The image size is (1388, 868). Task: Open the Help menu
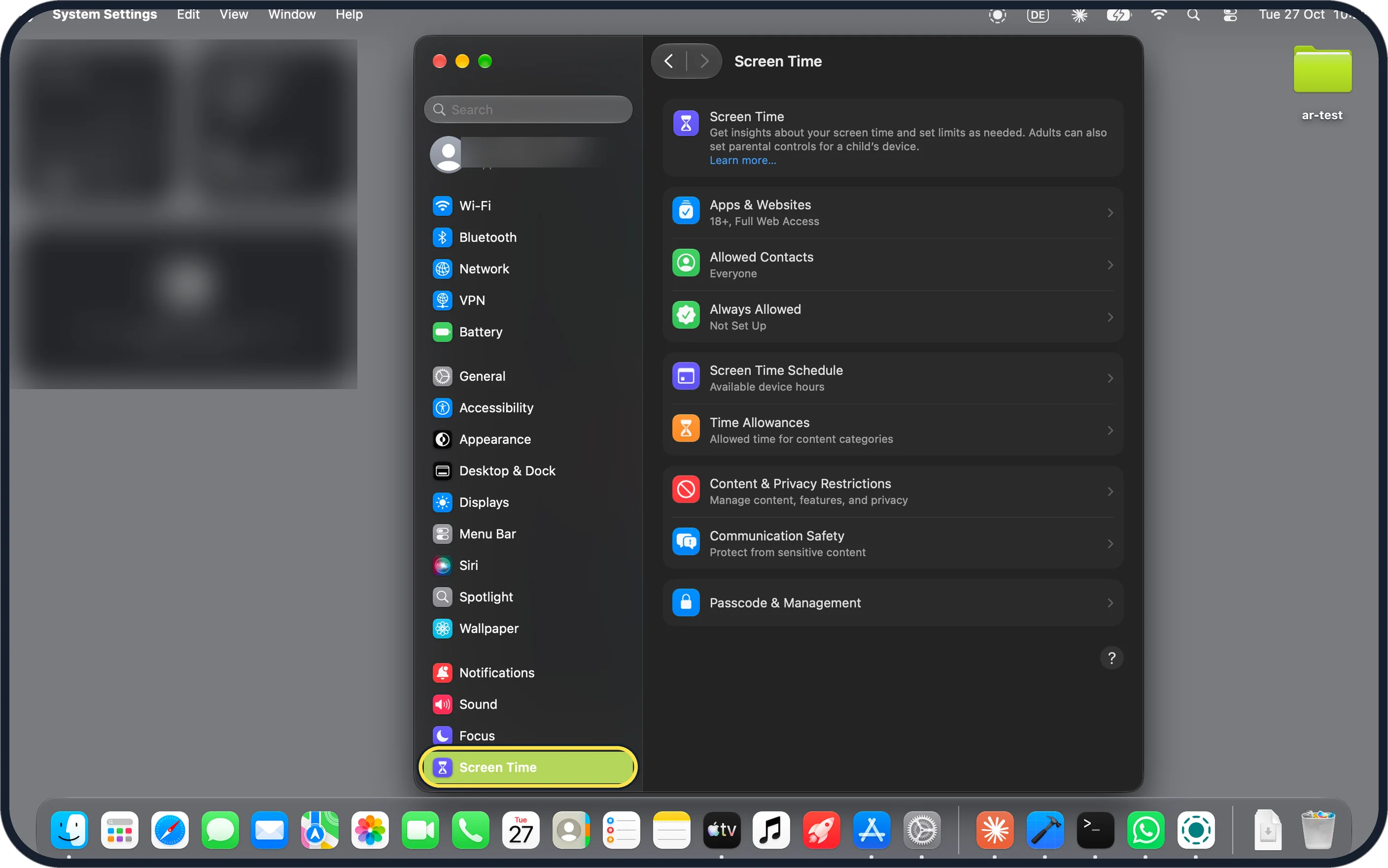(349, 14)
